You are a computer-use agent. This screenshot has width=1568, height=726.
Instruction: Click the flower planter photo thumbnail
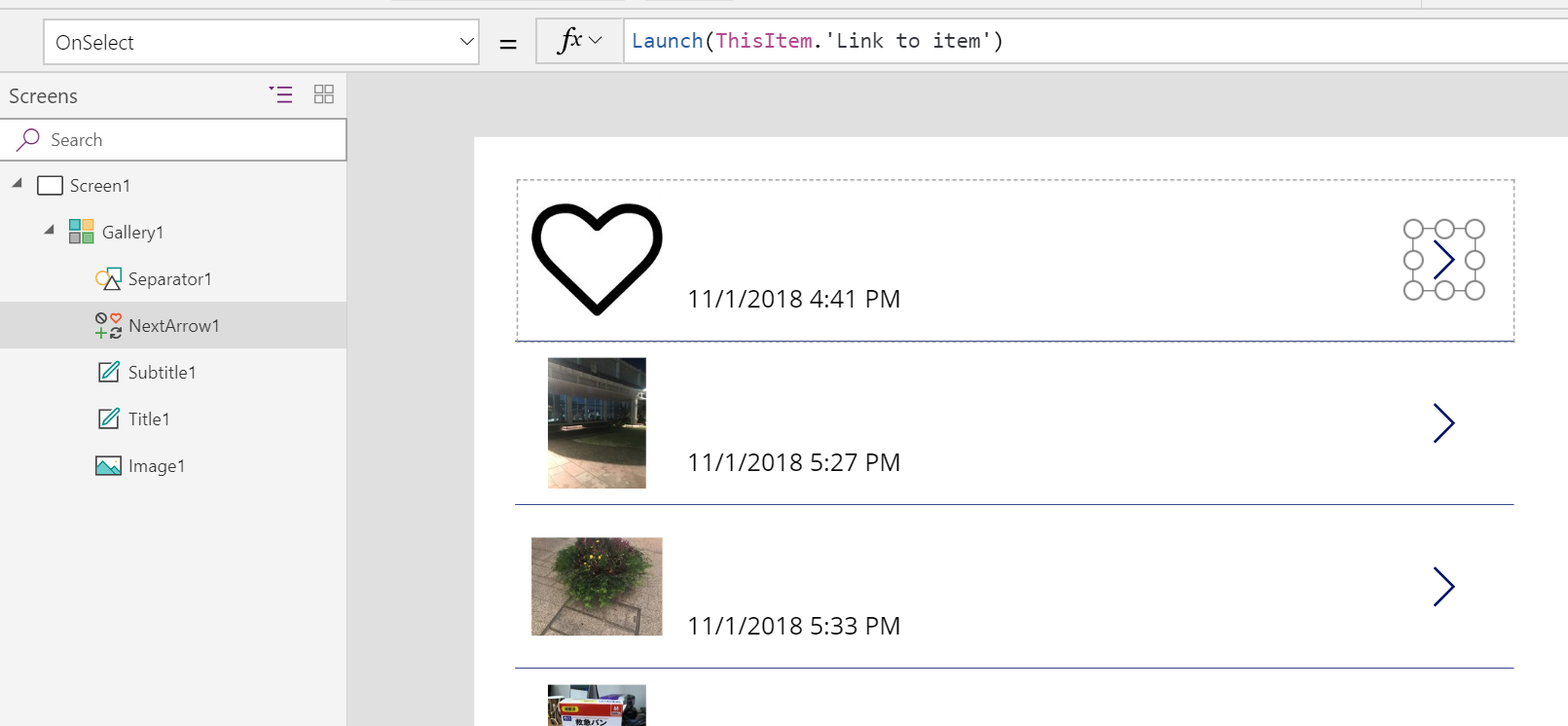point(597,587)
